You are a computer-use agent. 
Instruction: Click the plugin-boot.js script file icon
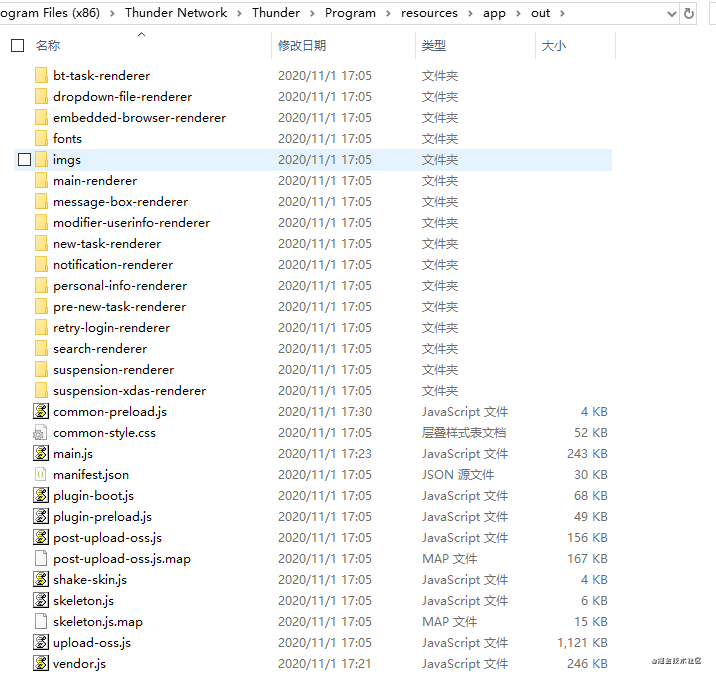coord(41,495)
